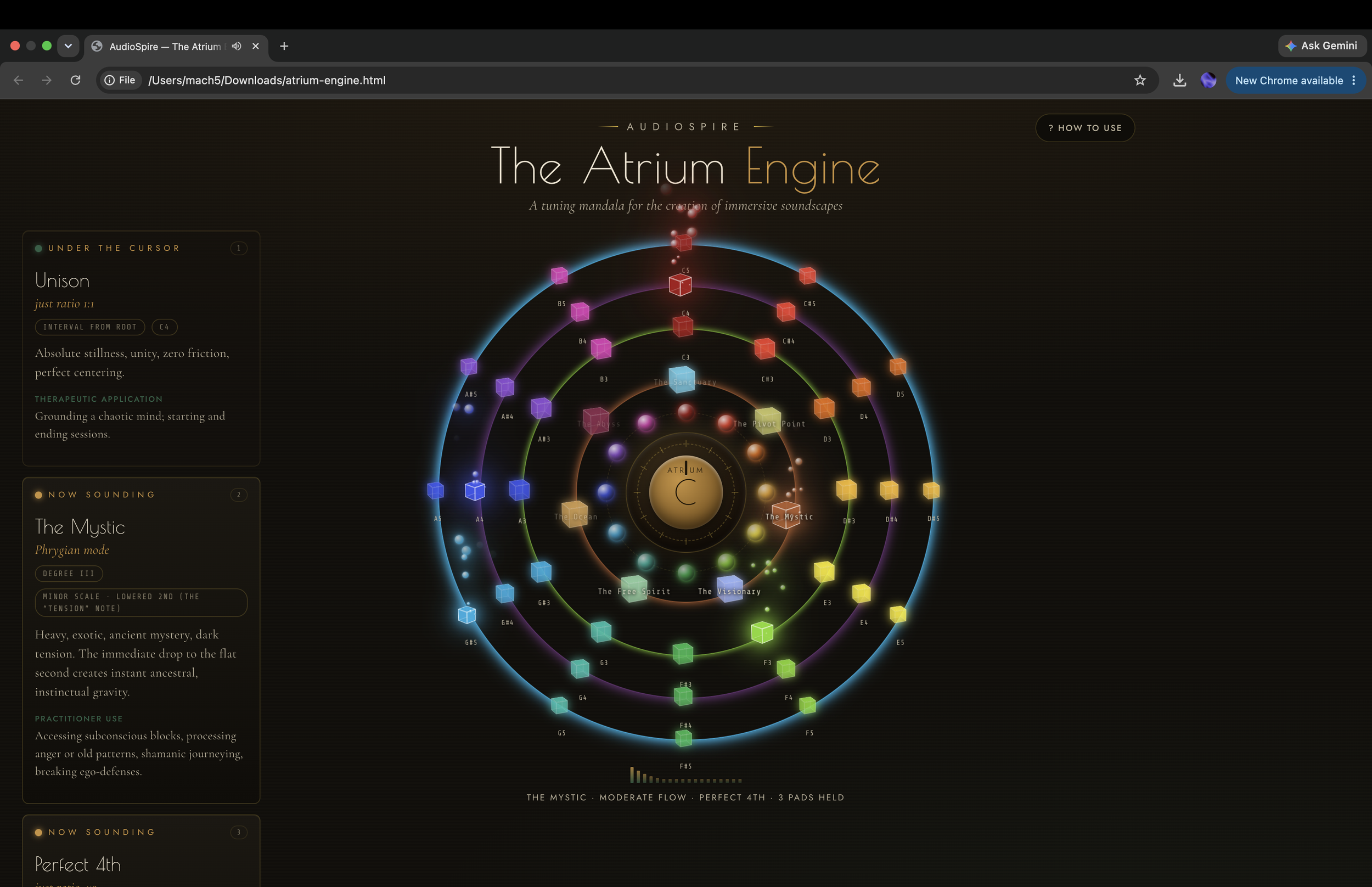Trigger the A#4 purple pad
The height and width of the screenshot is (887, 1372).
pyautogui.click(x=505, y=387)
